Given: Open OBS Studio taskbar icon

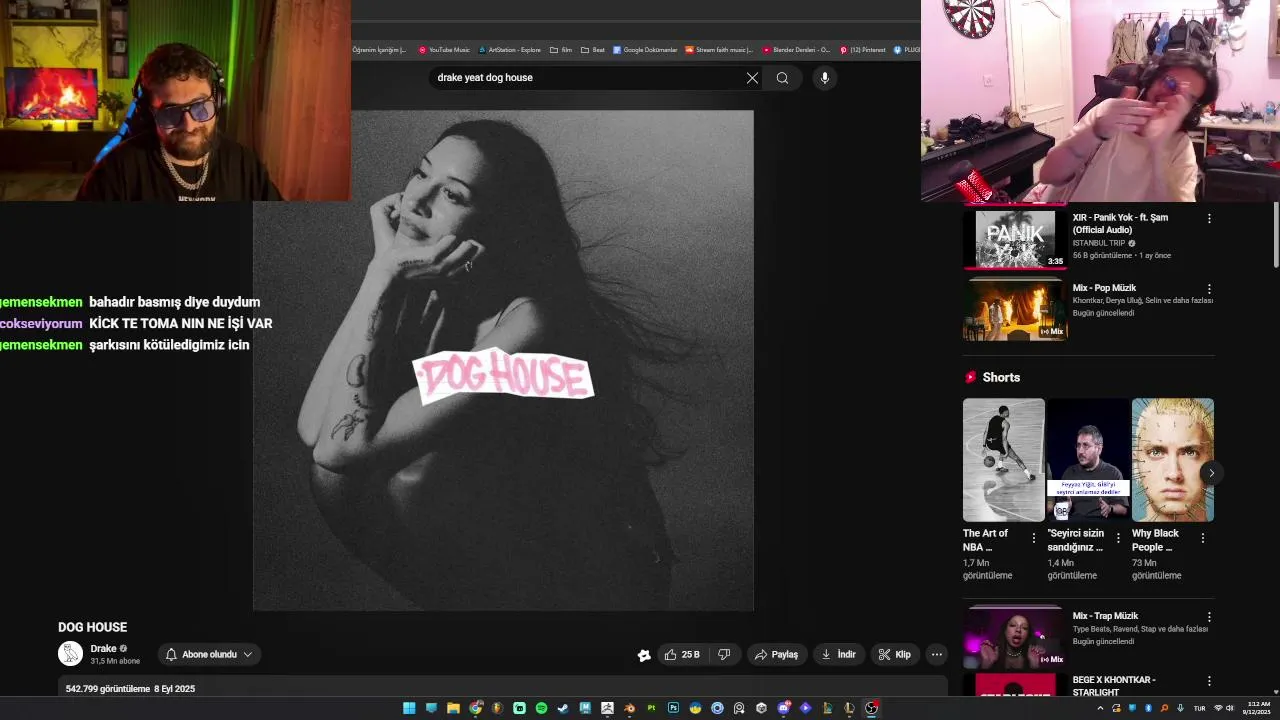Looking at the screenshot, I should [x=871, y=708].
